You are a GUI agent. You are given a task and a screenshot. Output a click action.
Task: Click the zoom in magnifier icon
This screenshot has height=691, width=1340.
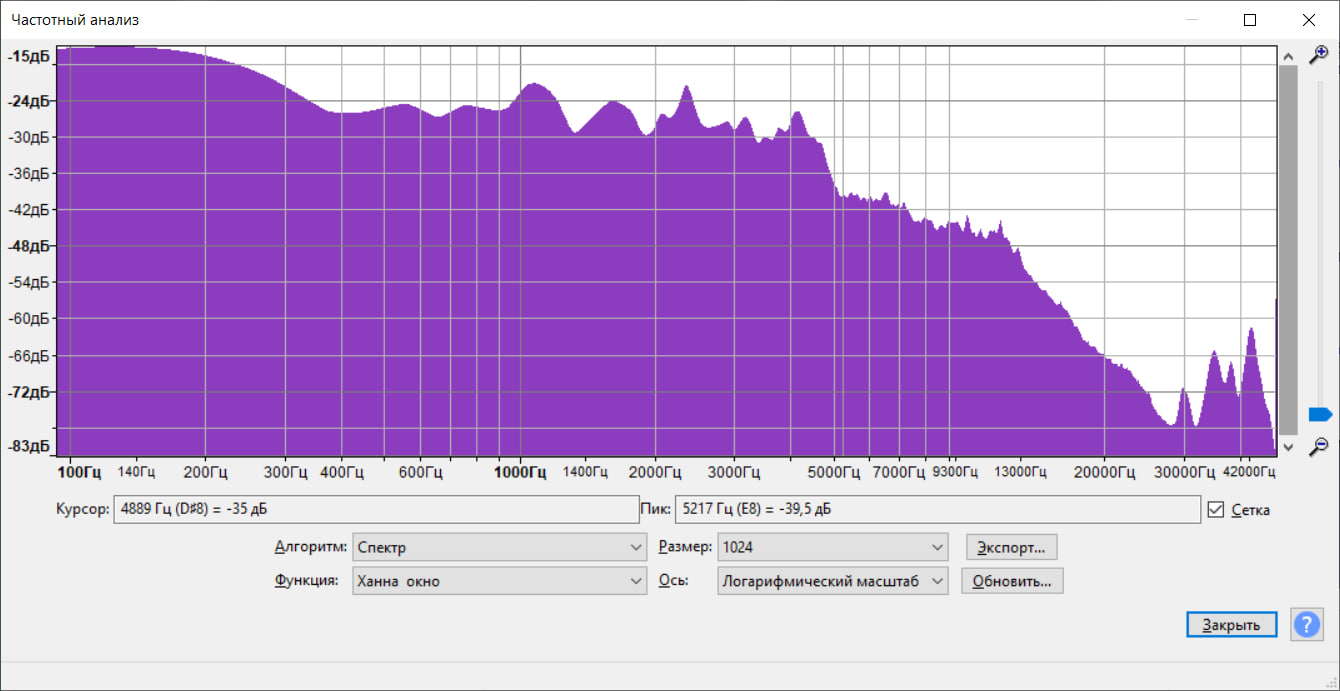(x=1319, y=55)
